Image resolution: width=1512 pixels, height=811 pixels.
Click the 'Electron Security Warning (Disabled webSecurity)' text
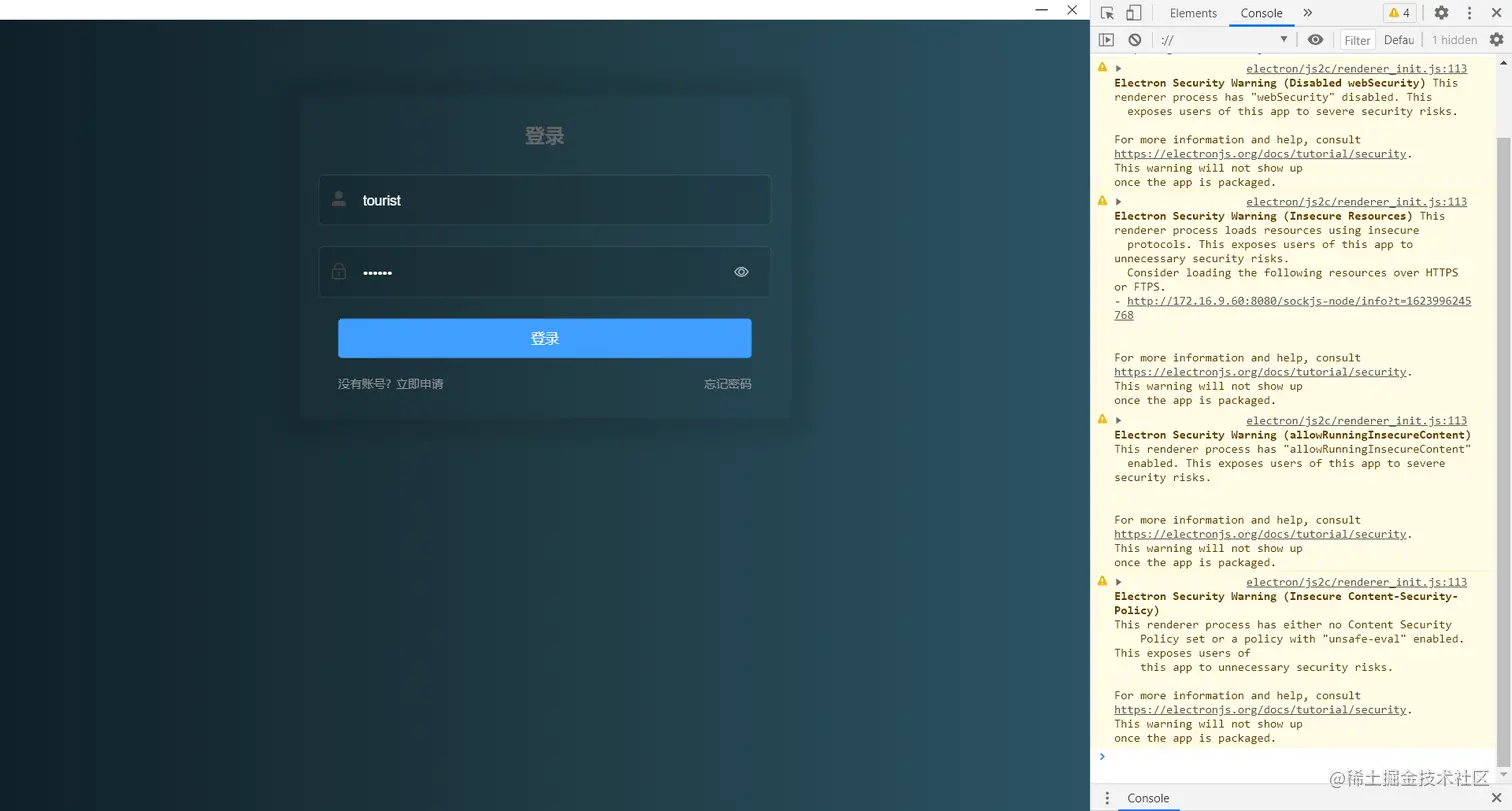(x=1270, y=83)
